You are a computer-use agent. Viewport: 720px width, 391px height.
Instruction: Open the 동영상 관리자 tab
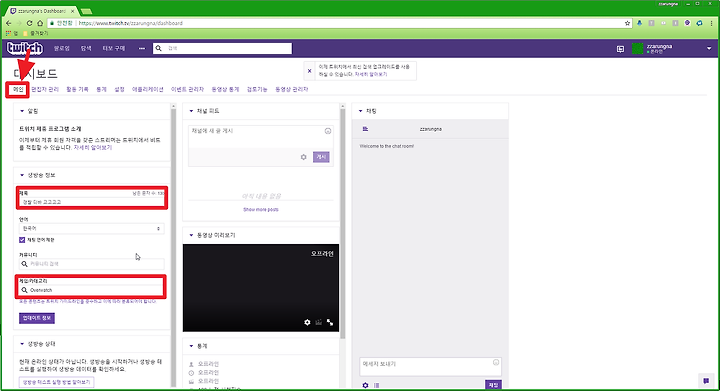pos(292,89)
